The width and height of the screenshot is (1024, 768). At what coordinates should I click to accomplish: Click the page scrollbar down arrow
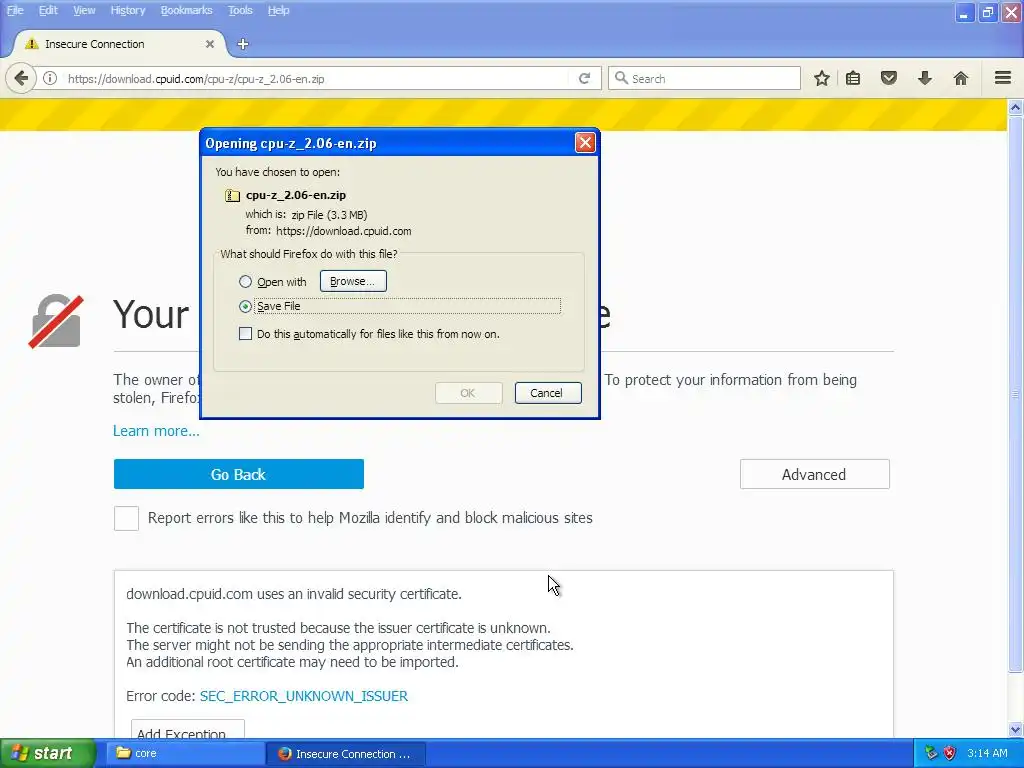(x=1015, y=730)
